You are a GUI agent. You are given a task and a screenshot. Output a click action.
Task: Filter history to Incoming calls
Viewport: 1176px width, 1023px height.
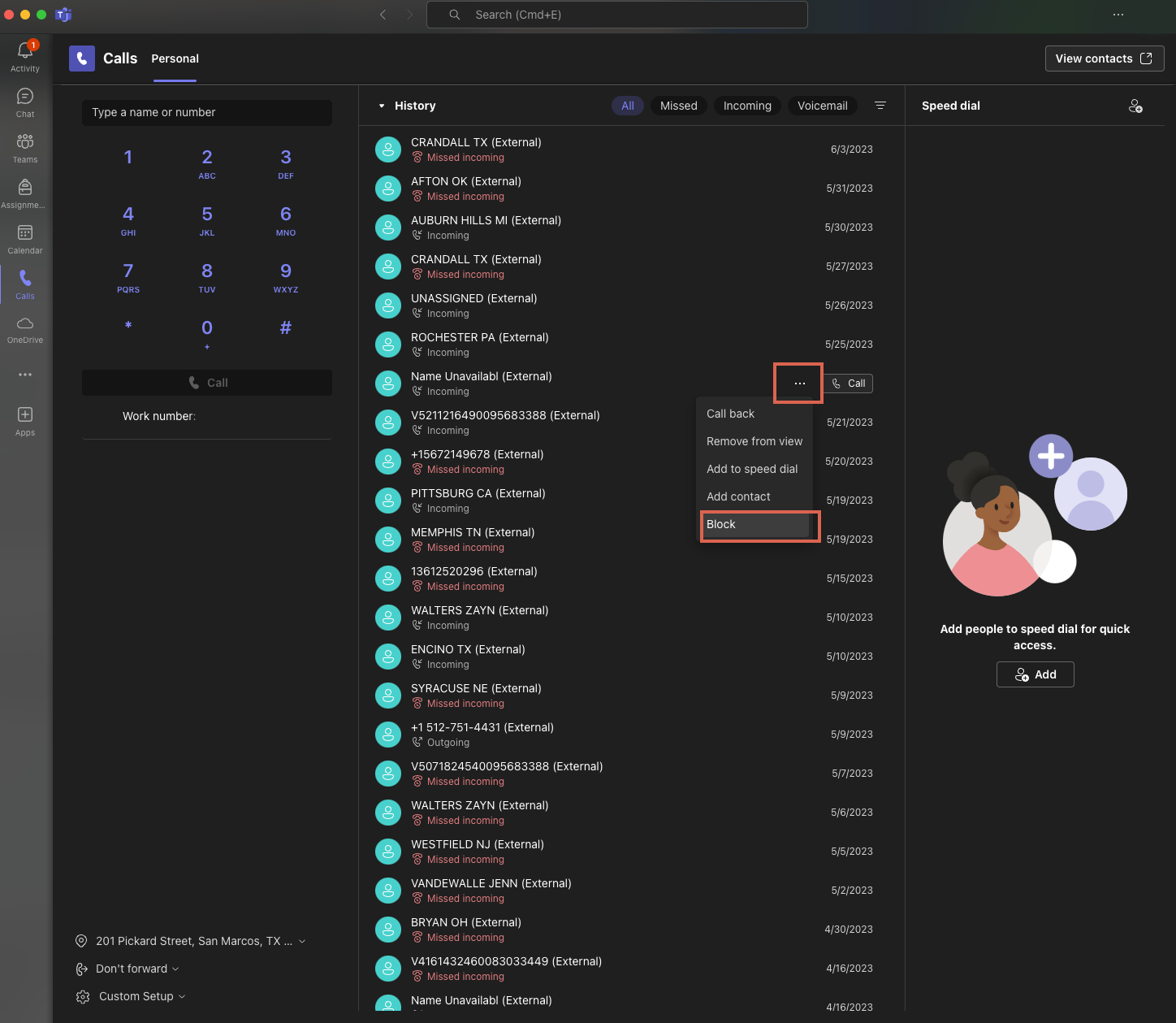pyautogui.click(x=747, y=106)
